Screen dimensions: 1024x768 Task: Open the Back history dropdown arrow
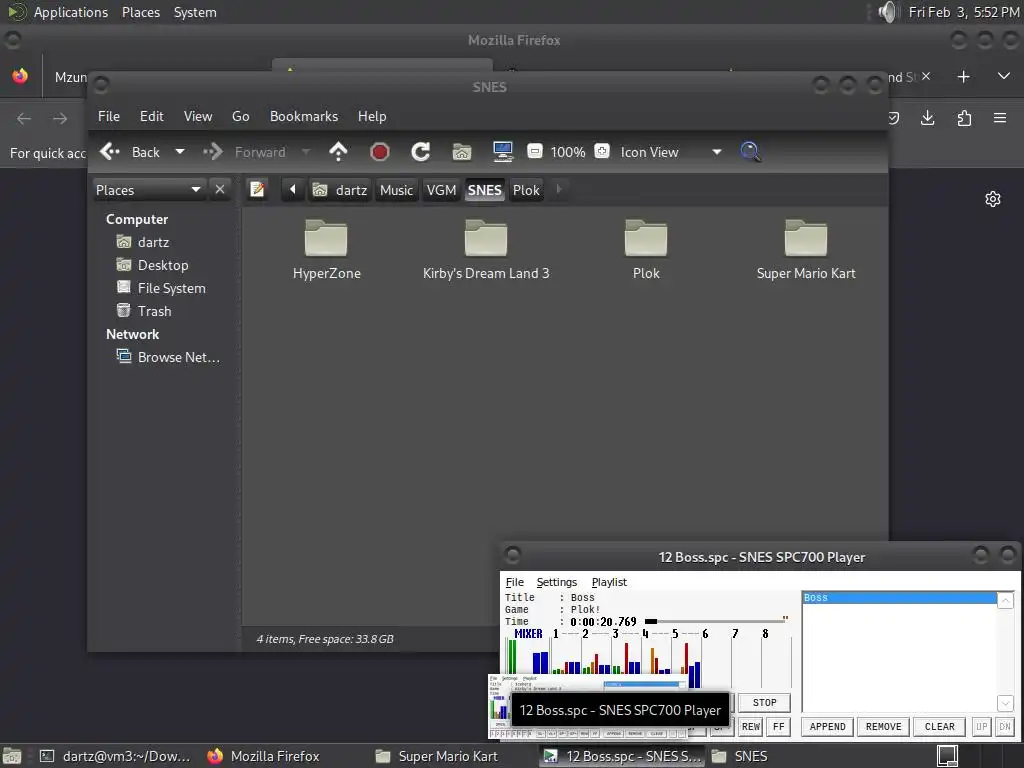pyautogui.click(x=180, y=152)
